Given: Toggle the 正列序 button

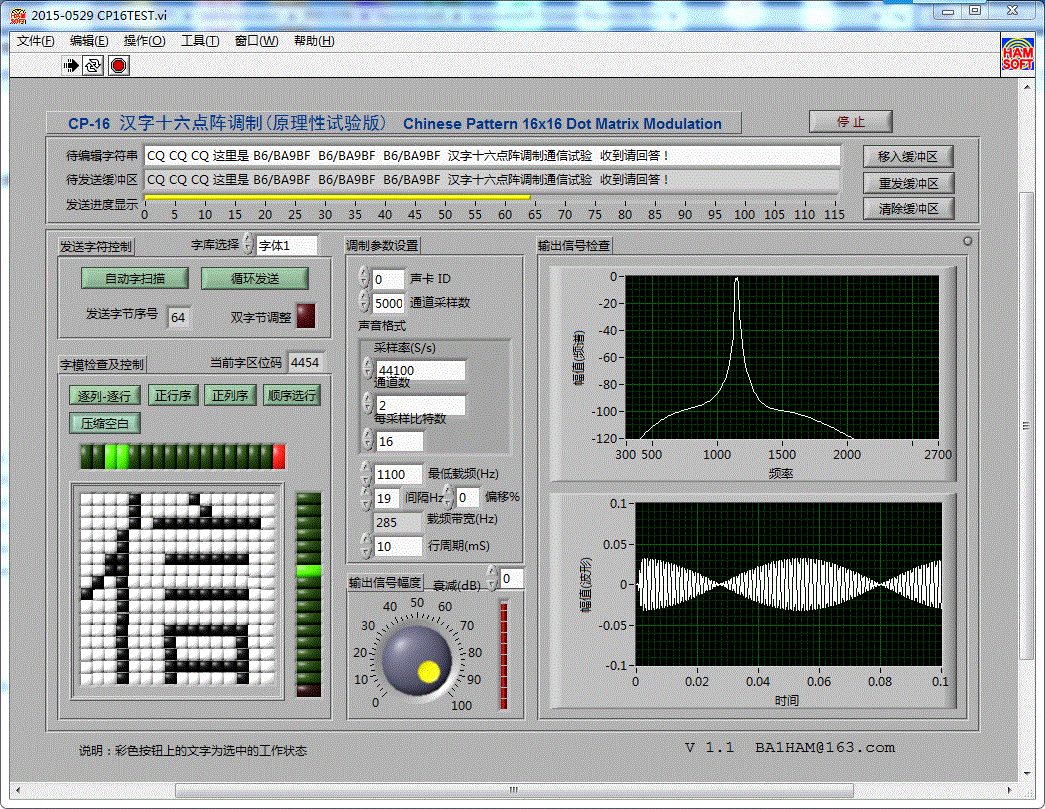Looking at the screenshot, I should [230, 395].
